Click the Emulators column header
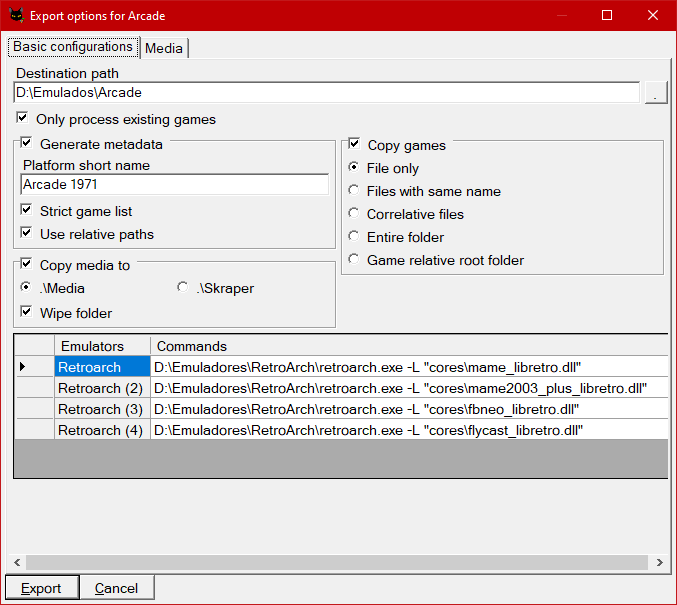677x605 pixels. pyautogui.click(x=102, y=346)
